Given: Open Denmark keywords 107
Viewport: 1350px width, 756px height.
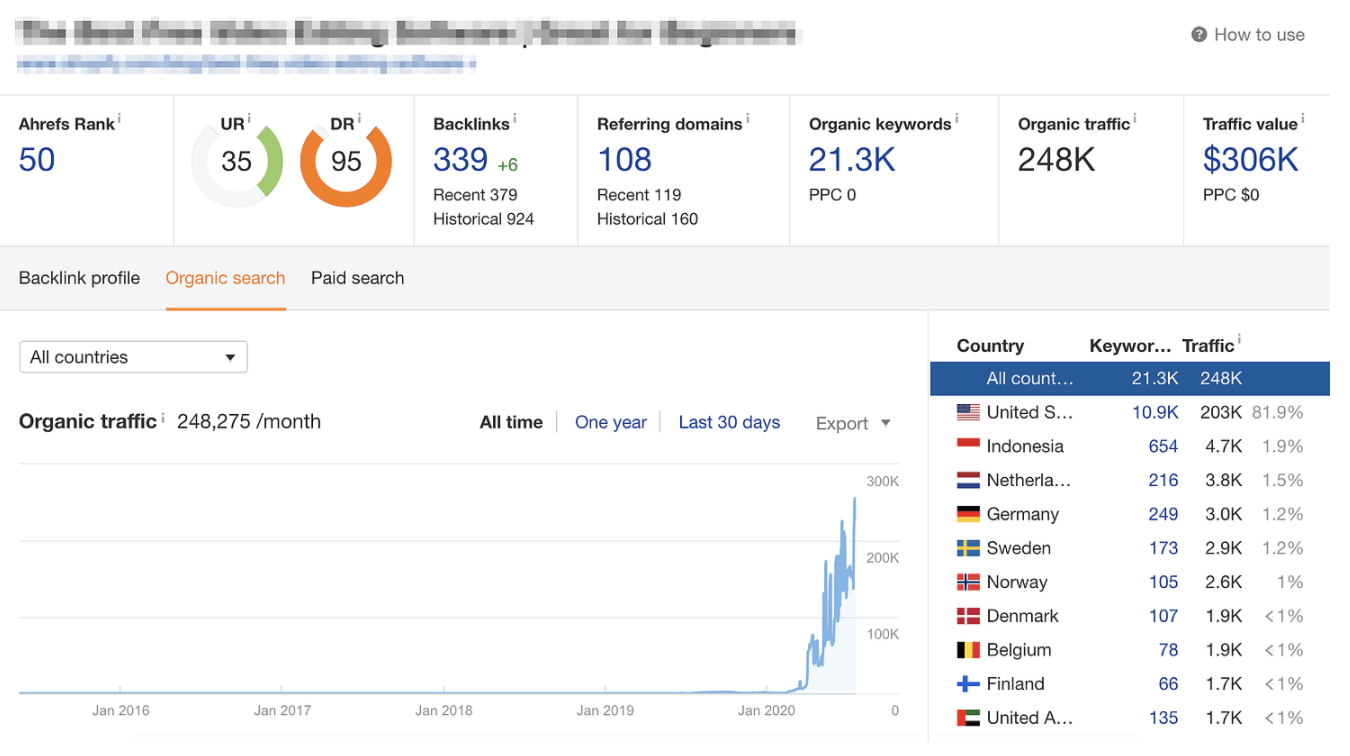Looking at the screenshot, I should coord(1163,616).
